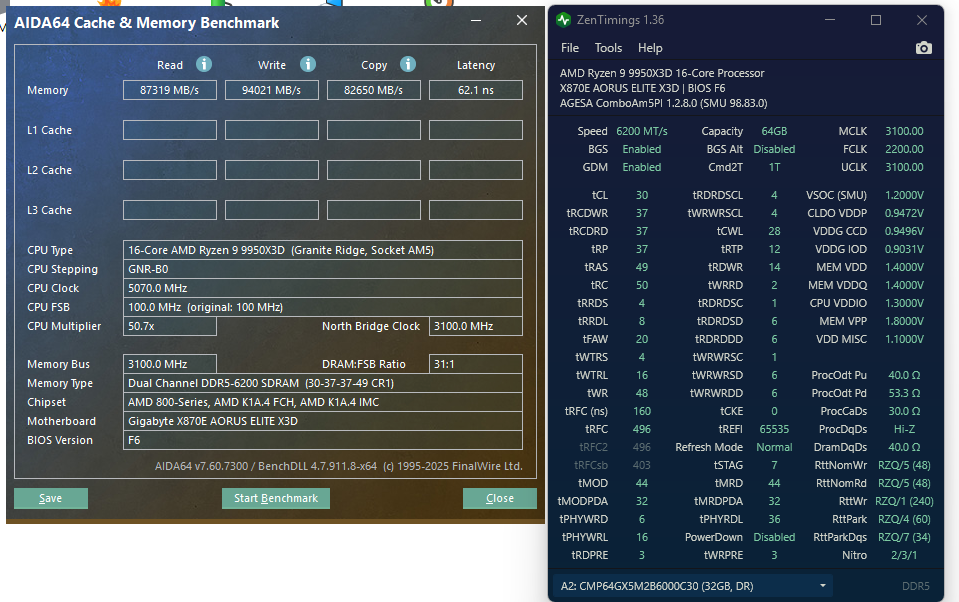
Task: Minimize the ZenTimings window
Action: 830,20
